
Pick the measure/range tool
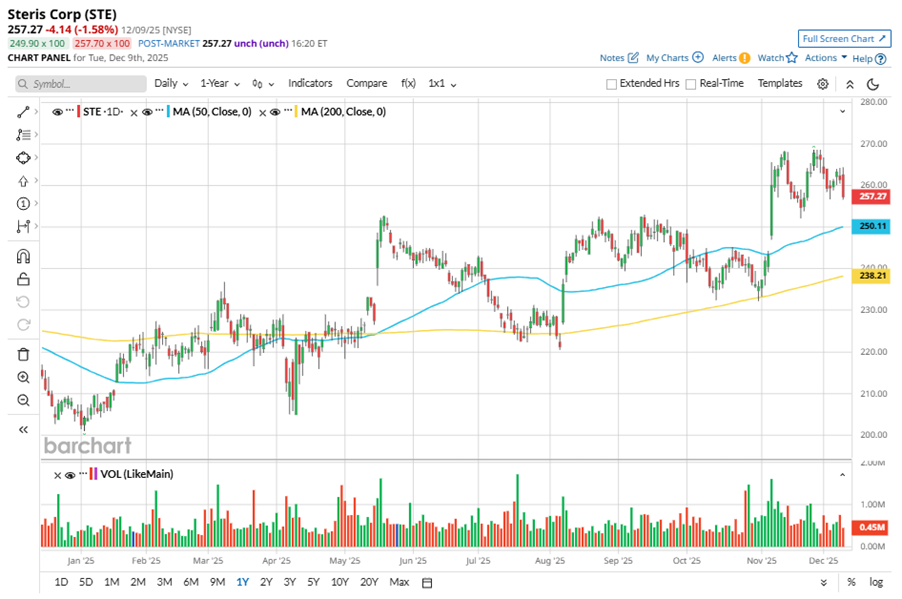pyautogui.click(x=23, y=226)
